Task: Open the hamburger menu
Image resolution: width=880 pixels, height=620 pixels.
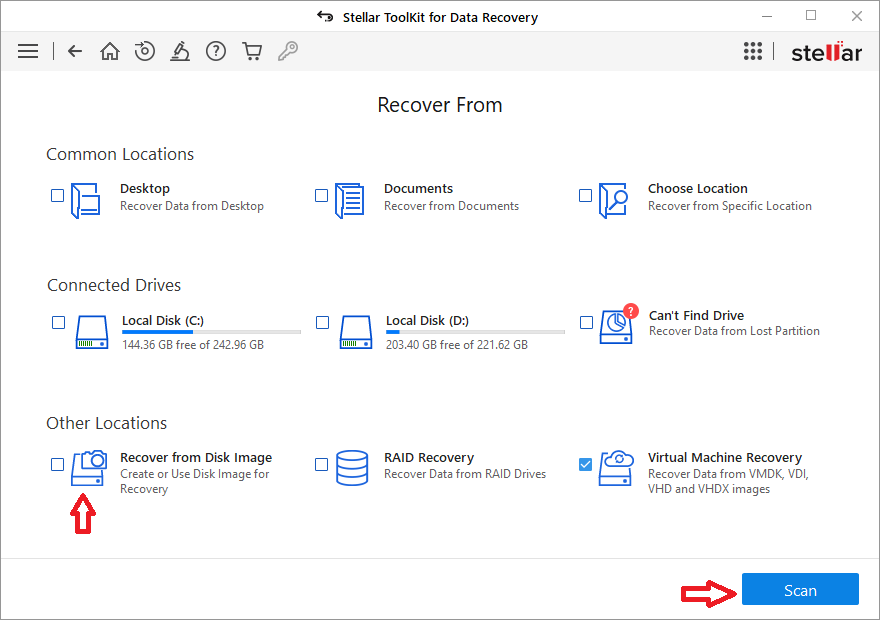Action: (28, 51)
